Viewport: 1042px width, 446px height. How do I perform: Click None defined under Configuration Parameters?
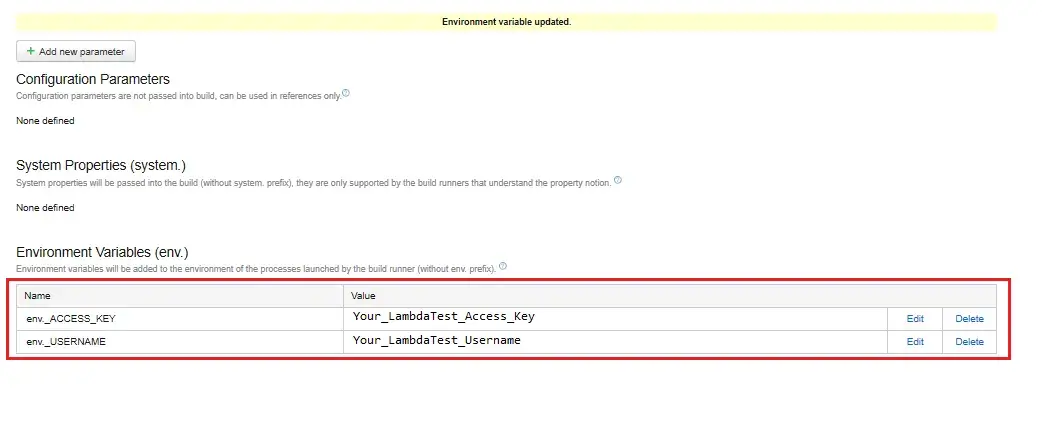point(45,121)
